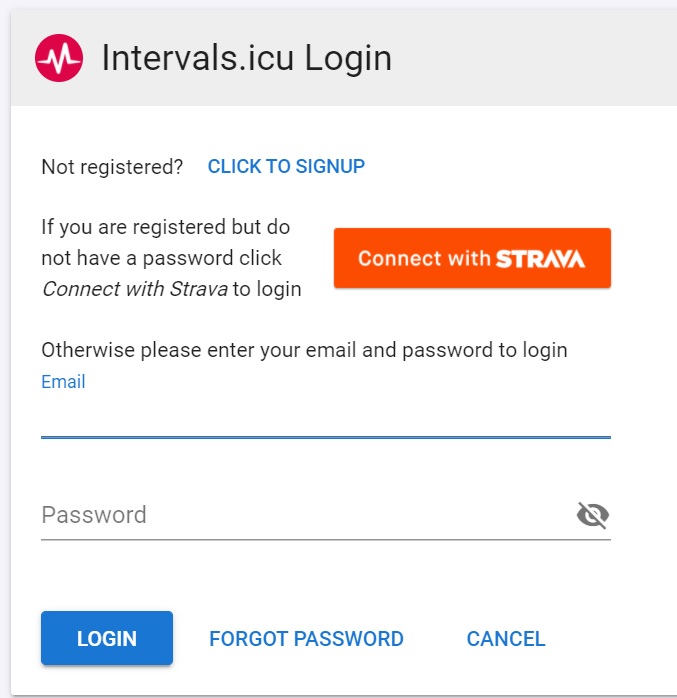Click the STRAVA wordmark on orange button

coord(540,258)
